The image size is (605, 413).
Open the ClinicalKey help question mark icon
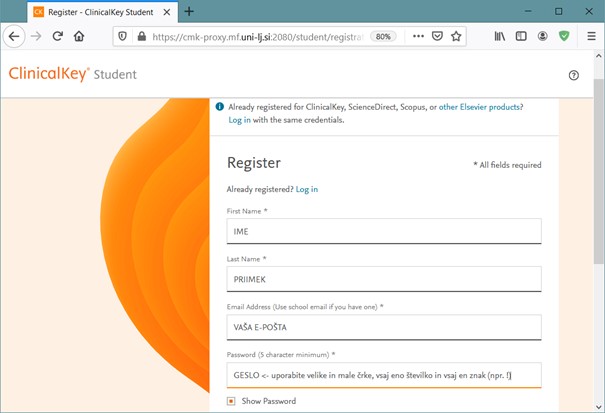(x=574, y=75)
